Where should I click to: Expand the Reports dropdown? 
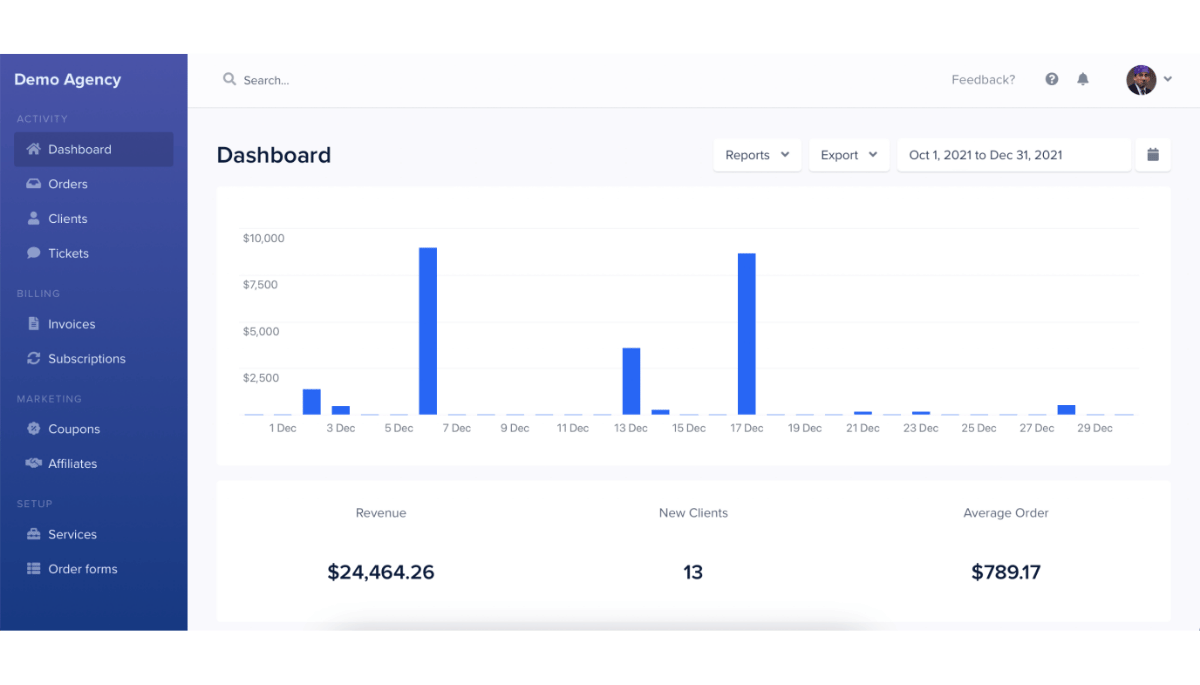pyautogui.click(x=757, y=155)
